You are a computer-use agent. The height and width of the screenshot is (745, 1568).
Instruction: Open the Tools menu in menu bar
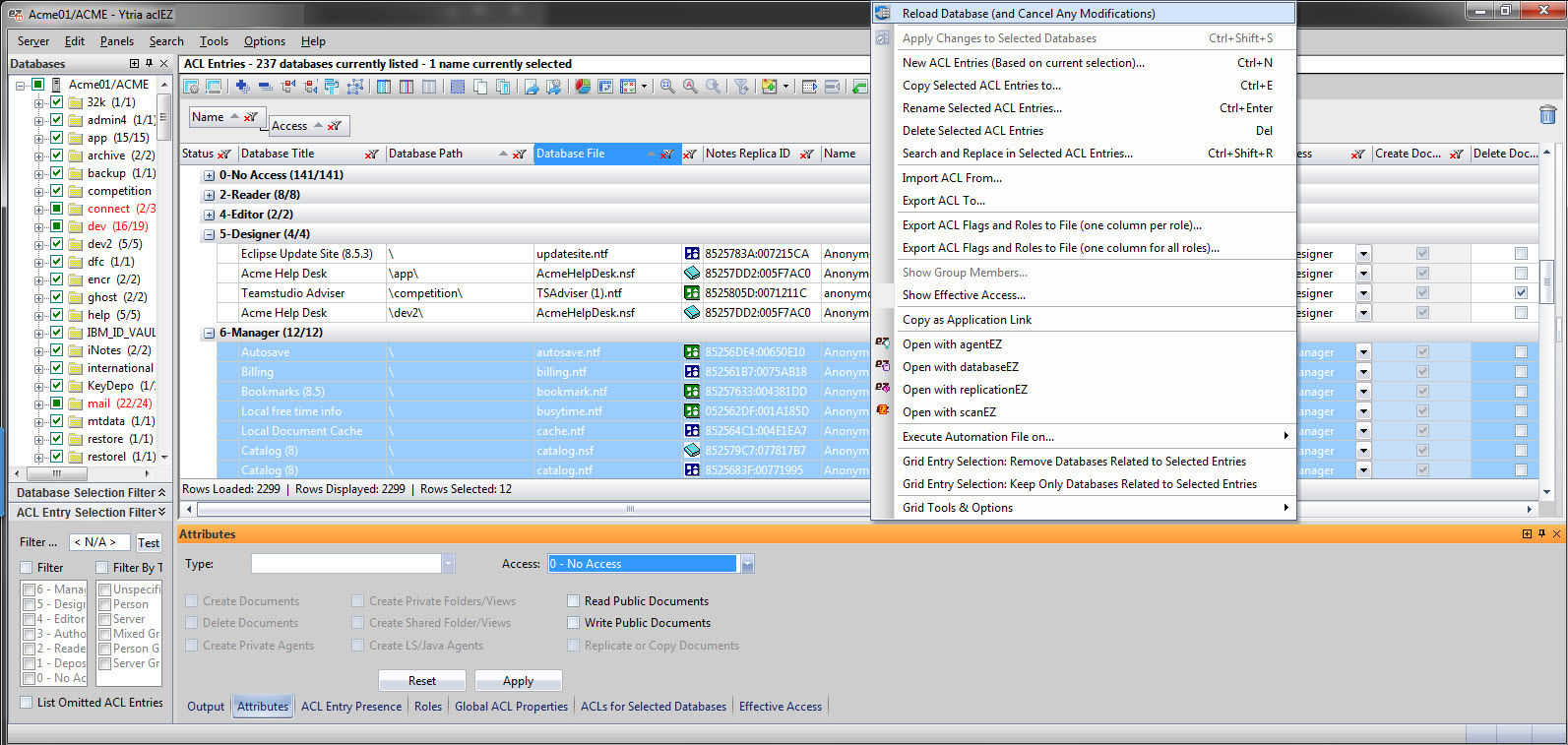pos(214,41)
